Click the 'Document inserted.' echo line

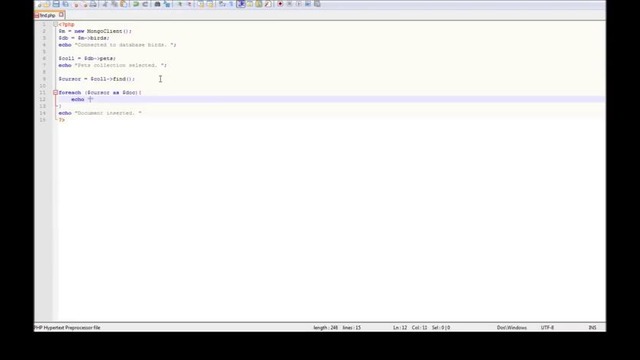(100, 113)
